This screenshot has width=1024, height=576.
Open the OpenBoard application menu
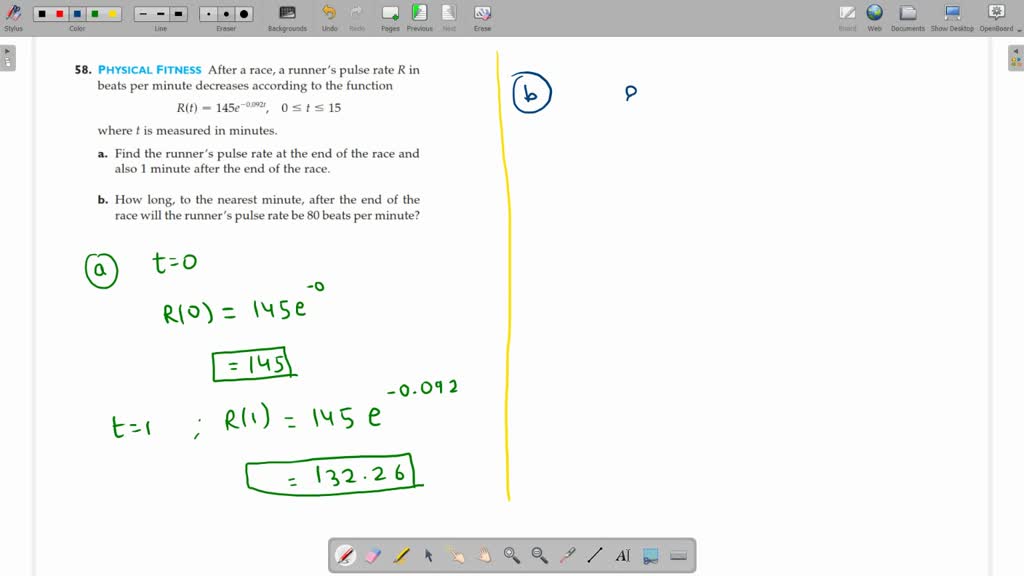(996, 15)
